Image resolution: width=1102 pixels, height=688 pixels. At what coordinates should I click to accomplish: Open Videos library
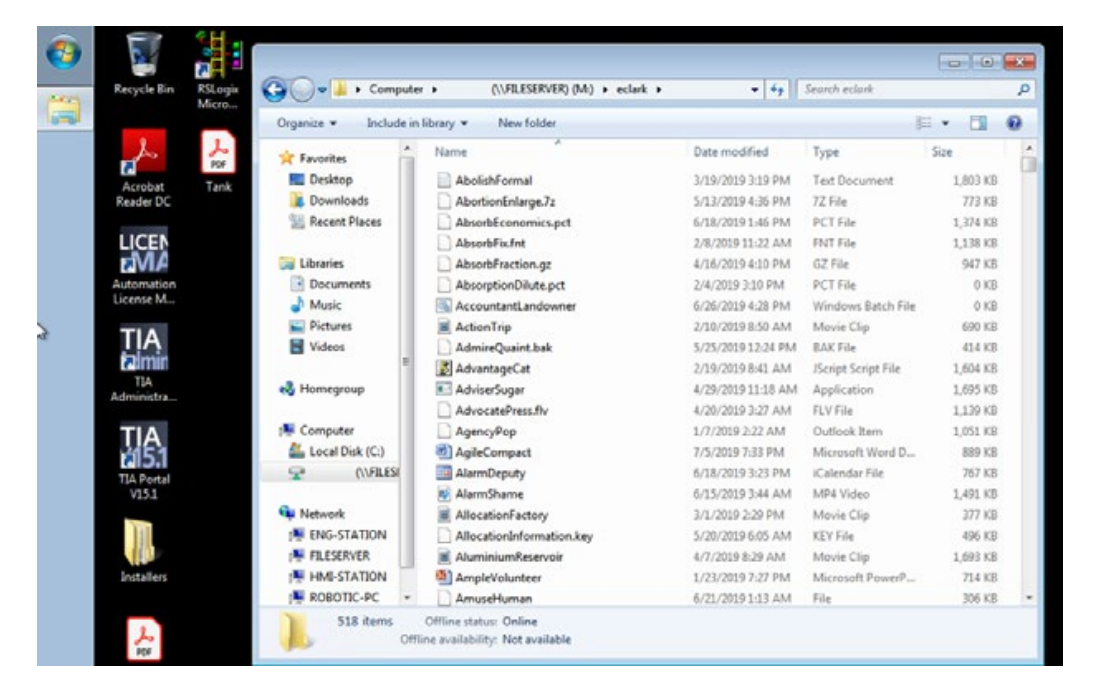click(x=317, y=346)
